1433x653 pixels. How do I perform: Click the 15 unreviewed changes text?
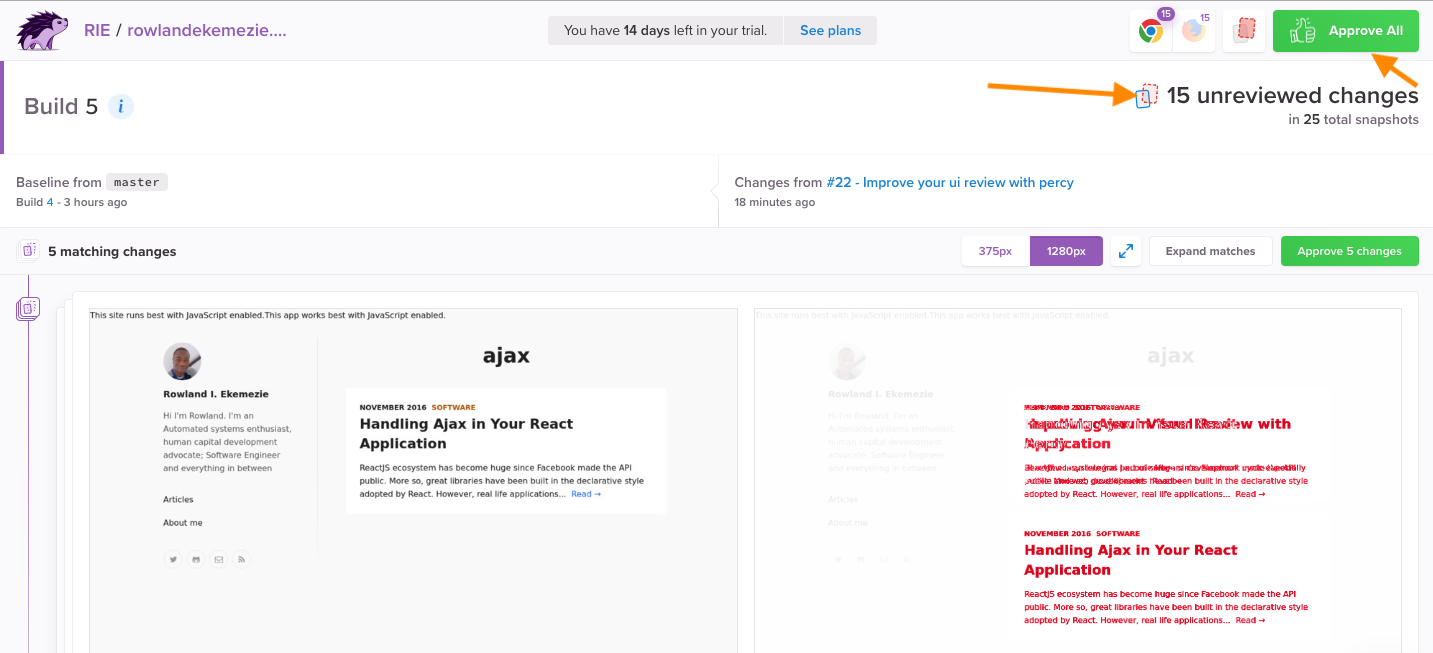[1292, 96]
